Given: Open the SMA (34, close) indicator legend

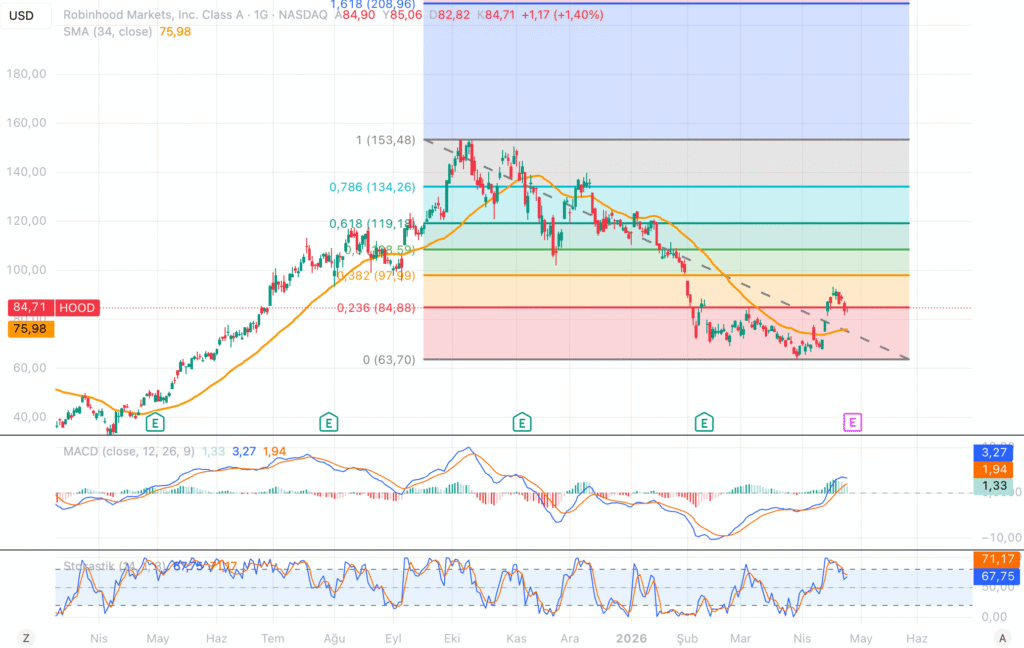Looking at the screenshot, I should [x=107, y=32].
